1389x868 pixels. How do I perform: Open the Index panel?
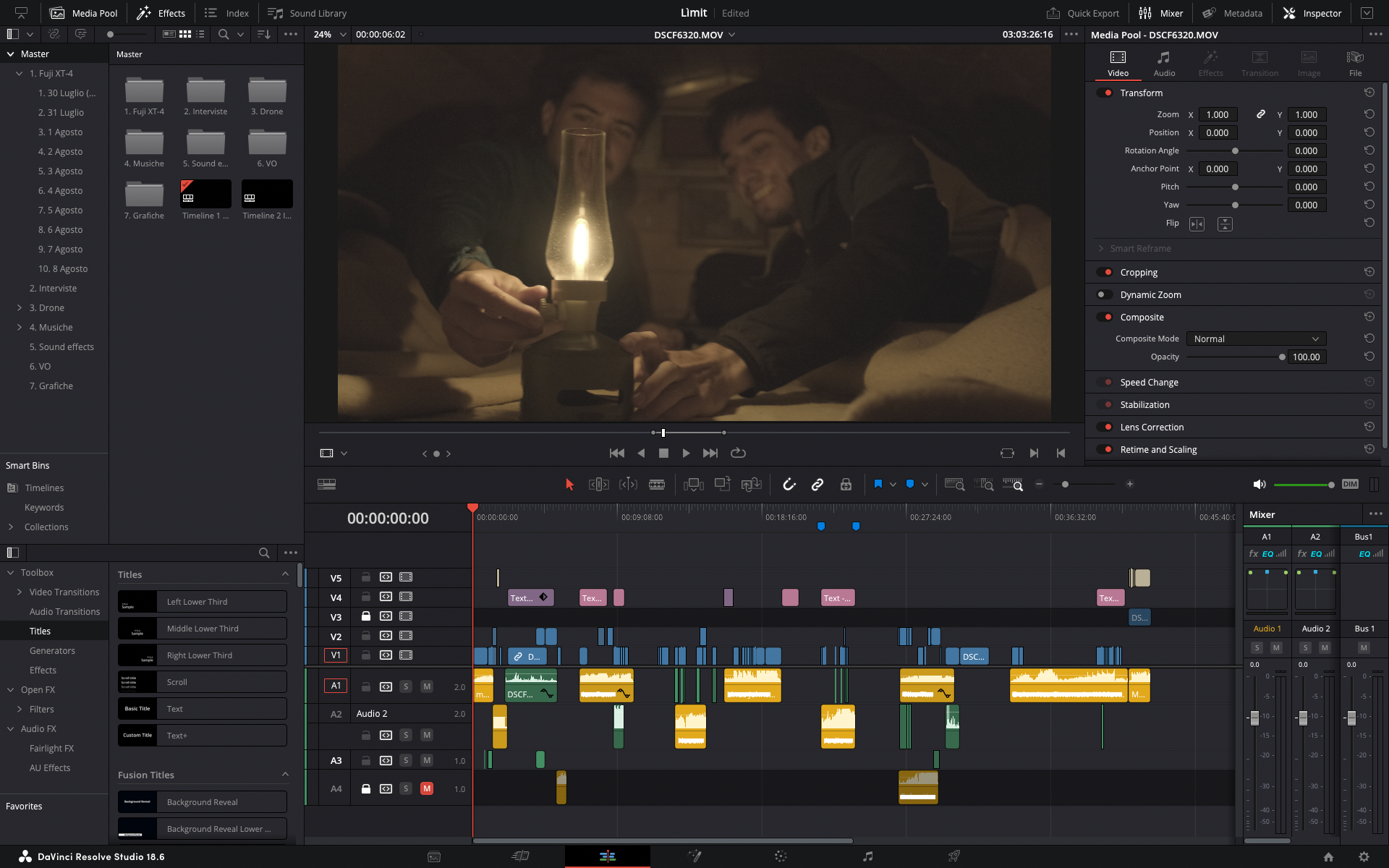pyautogui.click(x=226, y=13)
